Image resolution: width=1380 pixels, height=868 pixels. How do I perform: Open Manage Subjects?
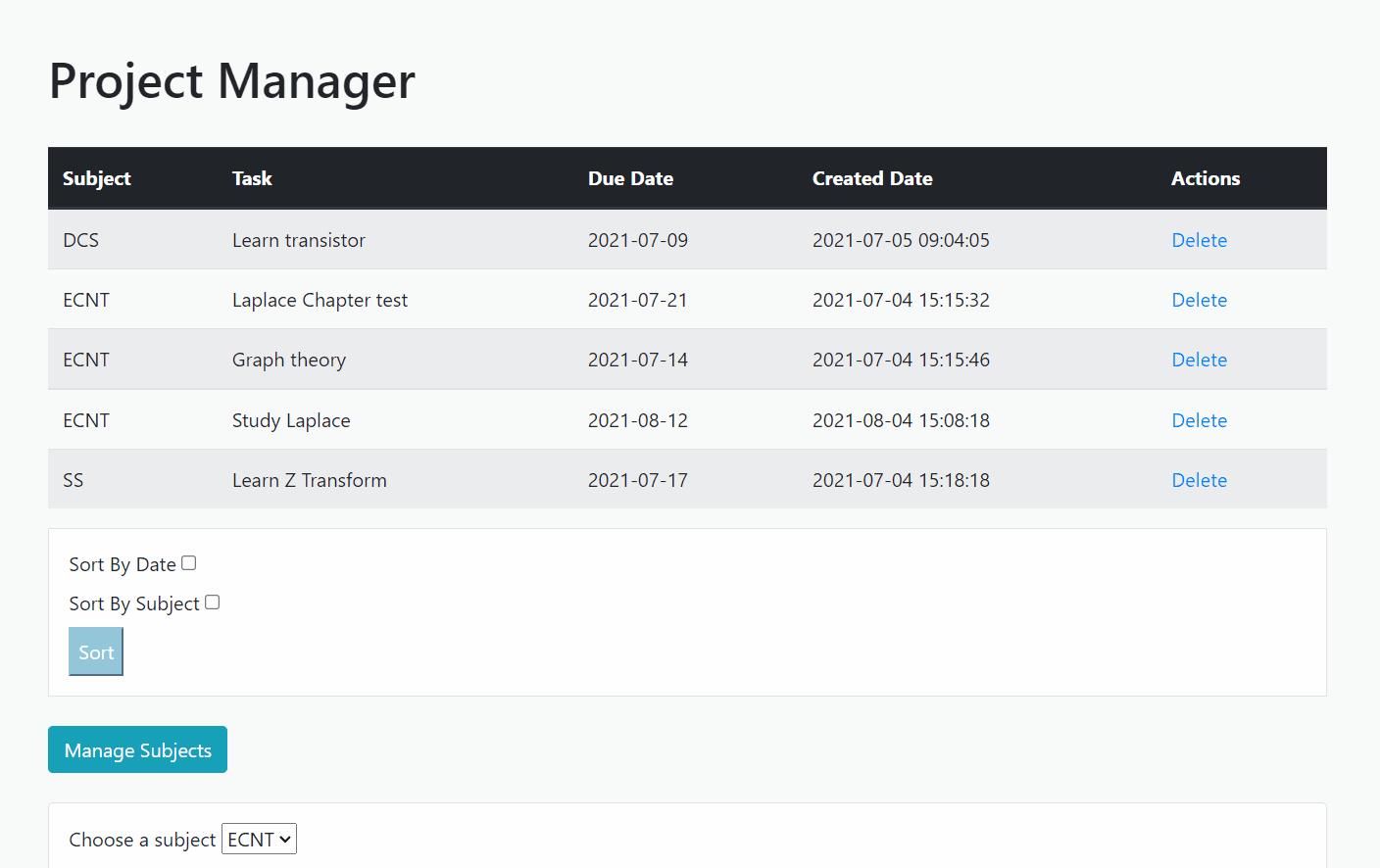(x=137, y=750)
